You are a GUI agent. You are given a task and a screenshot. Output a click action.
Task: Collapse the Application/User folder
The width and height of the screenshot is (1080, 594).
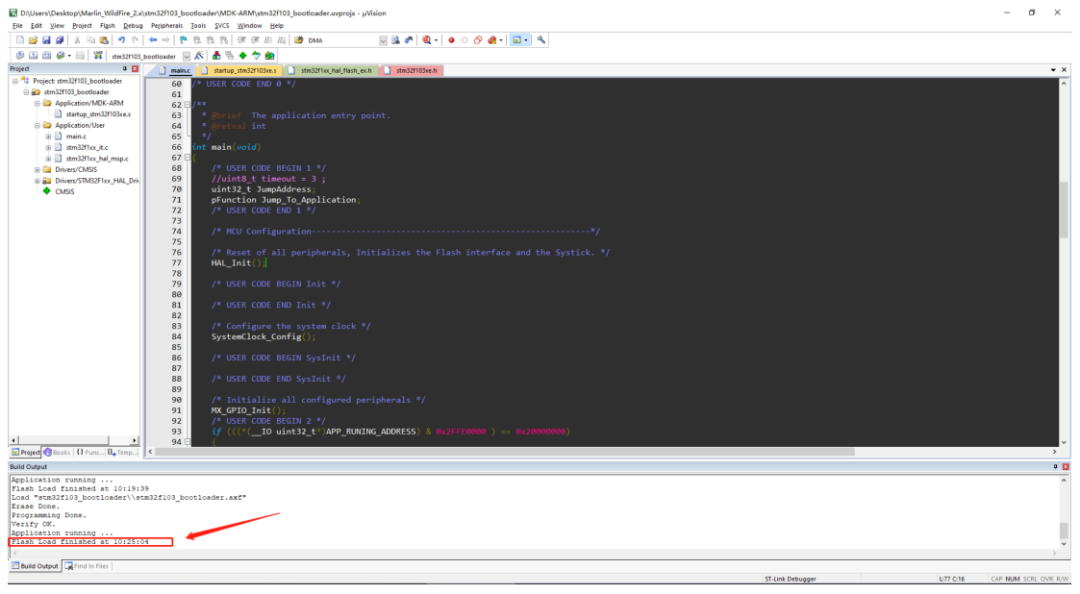pos(37,125)
